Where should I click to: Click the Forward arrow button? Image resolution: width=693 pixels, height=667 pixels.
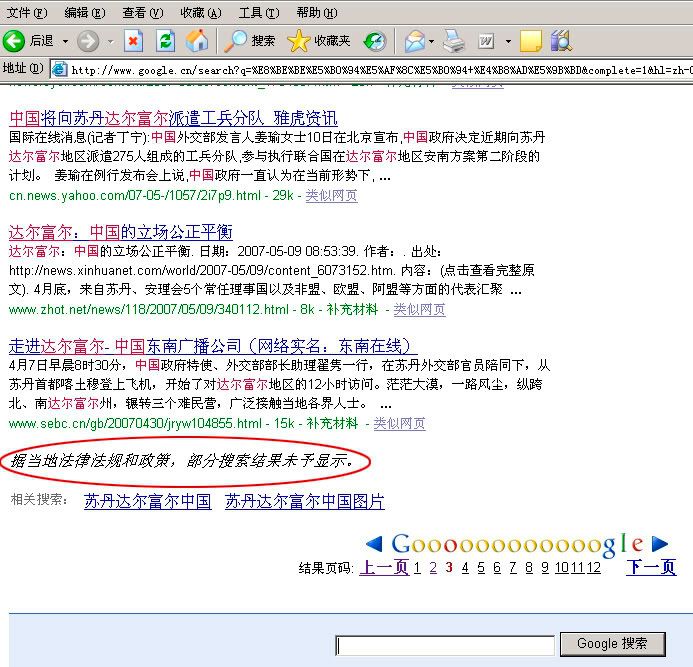click(x=88, y=41)
